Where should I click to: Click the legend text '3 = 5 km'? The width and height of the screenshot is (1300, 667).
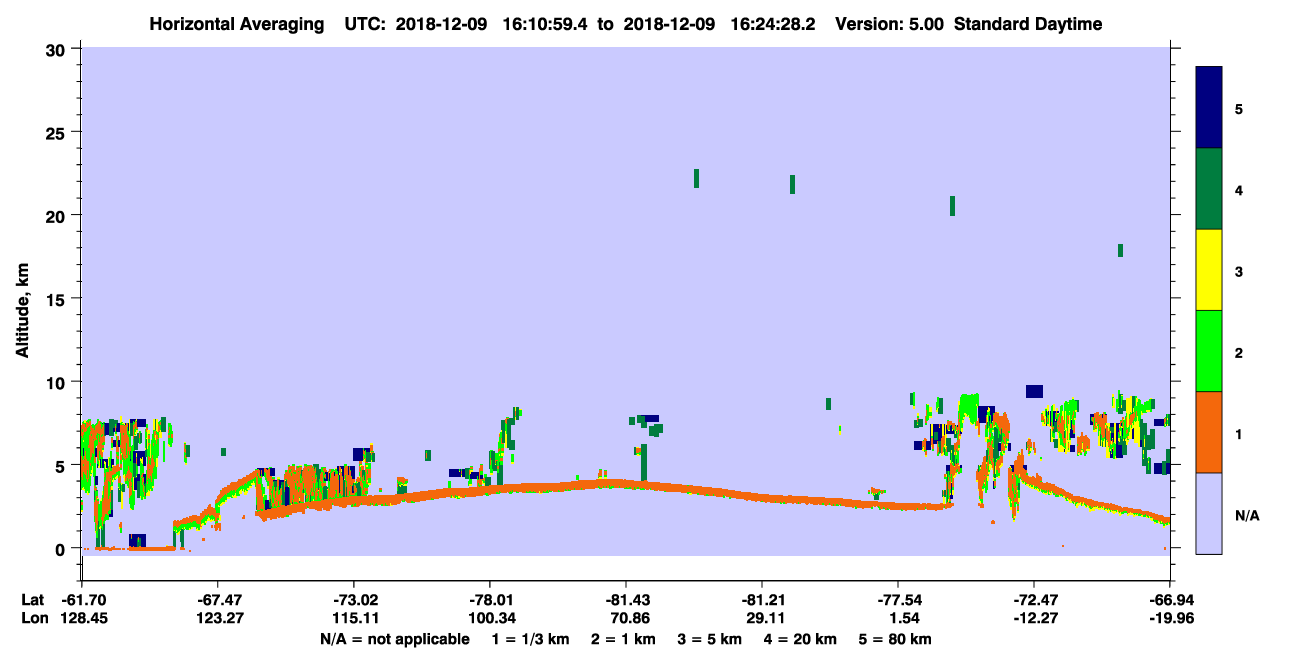pos(710,639)
